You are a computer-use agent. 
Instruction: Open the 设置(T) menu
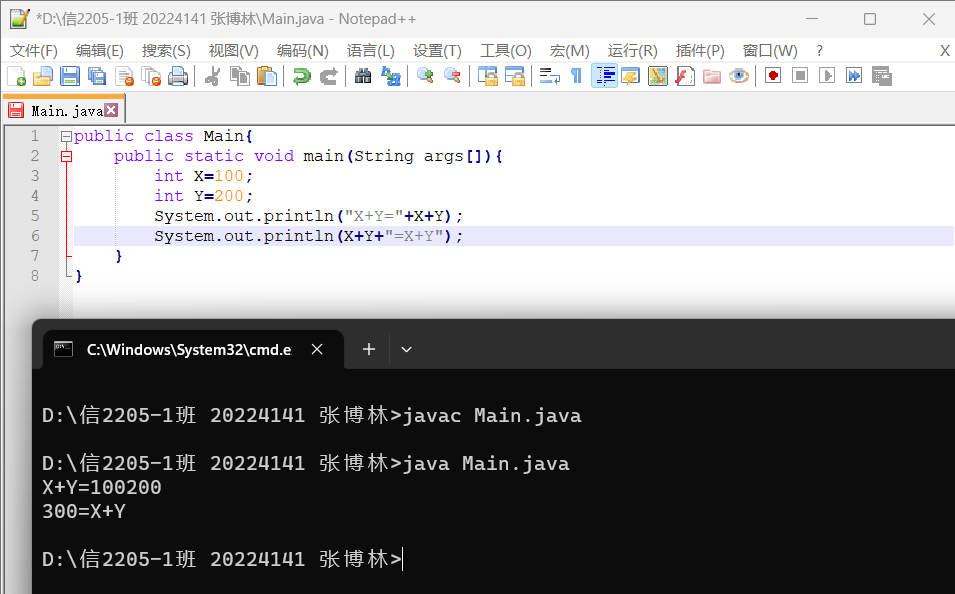point(437,51)
